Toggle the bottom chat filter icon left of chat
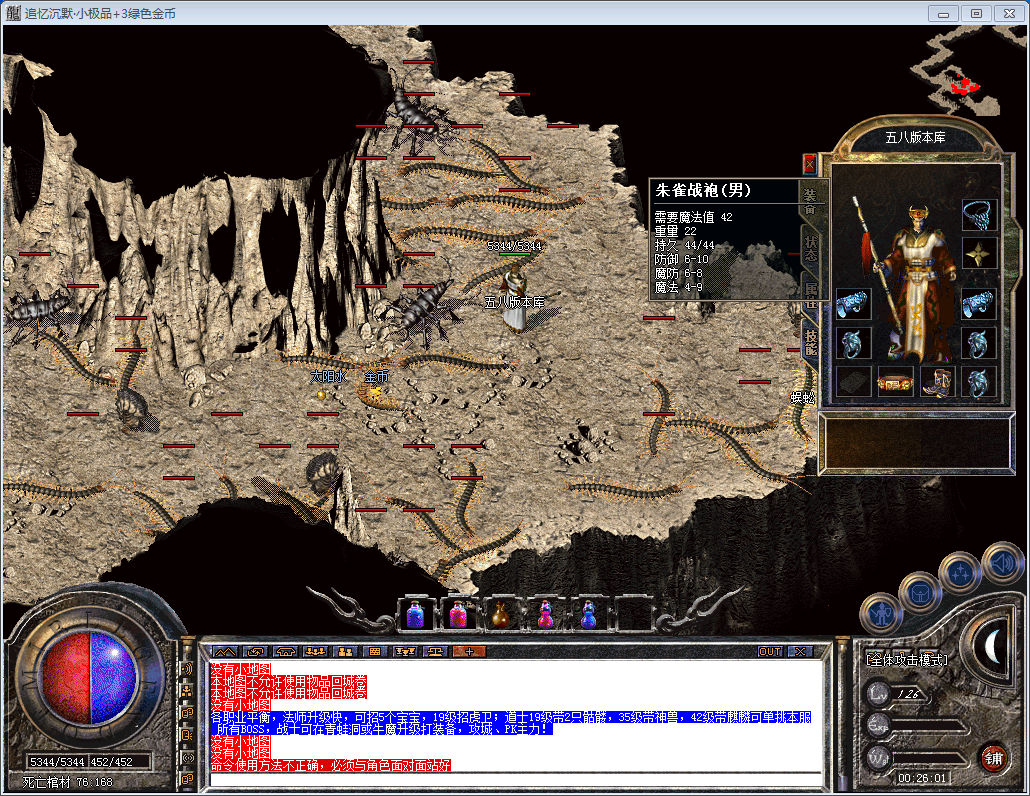The image size is (1030, 796). (x=187, y=779)
